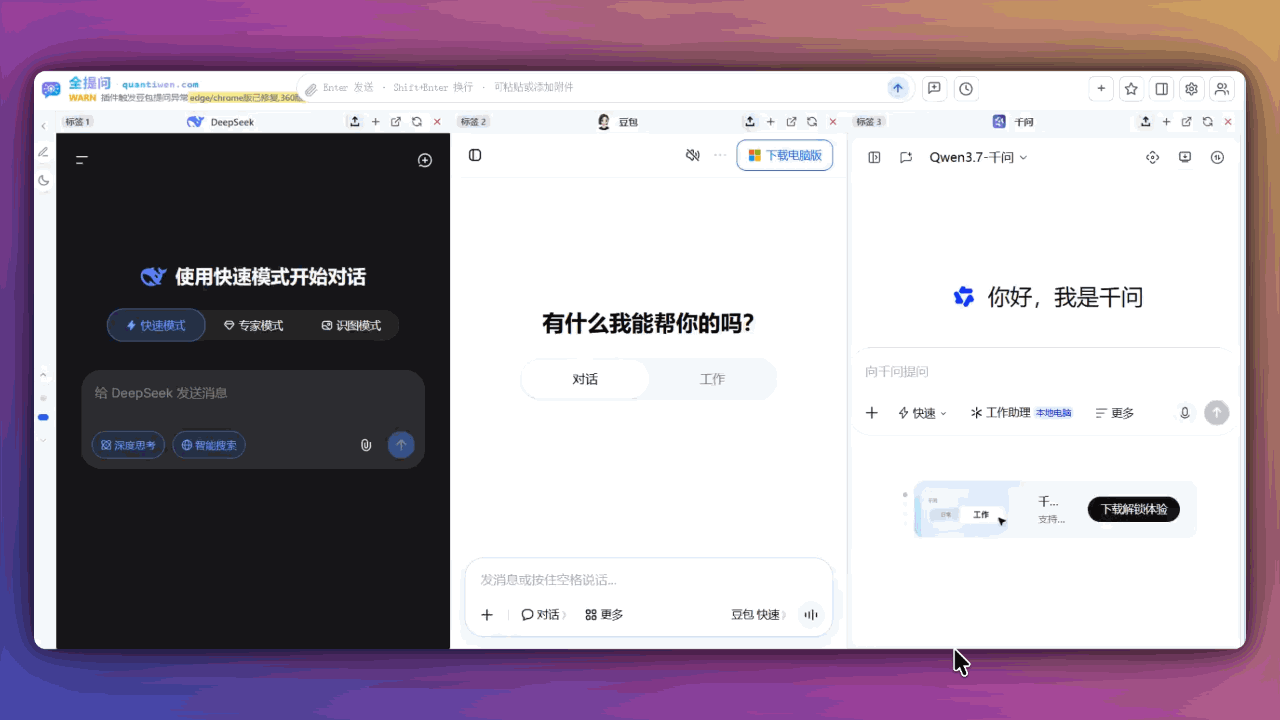Open favorites with the star icon
Viewport: 1280px width, 720px height.
click(1131, 88)
